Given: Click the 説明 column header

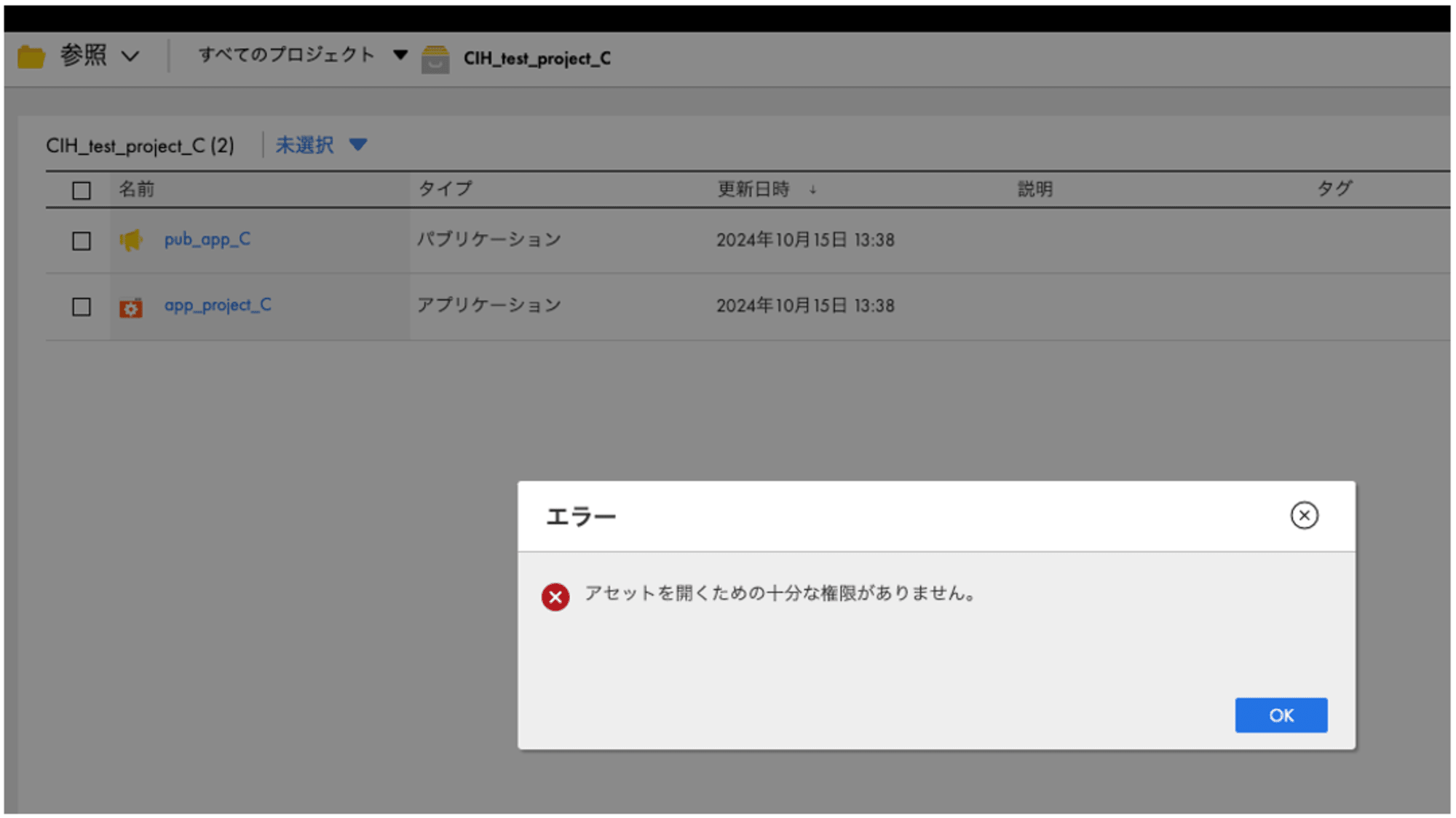Looking at the screenshot, I should 1035,189.
